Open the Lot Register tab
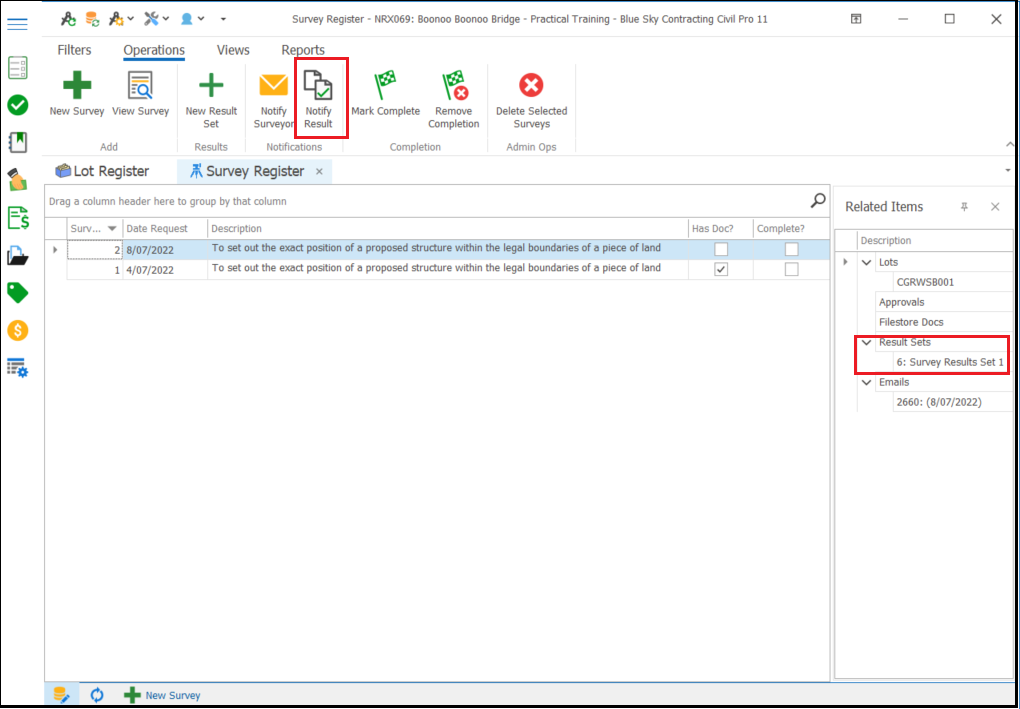Viewport: 1020px width, 709px height. click(x=103, y=172)
